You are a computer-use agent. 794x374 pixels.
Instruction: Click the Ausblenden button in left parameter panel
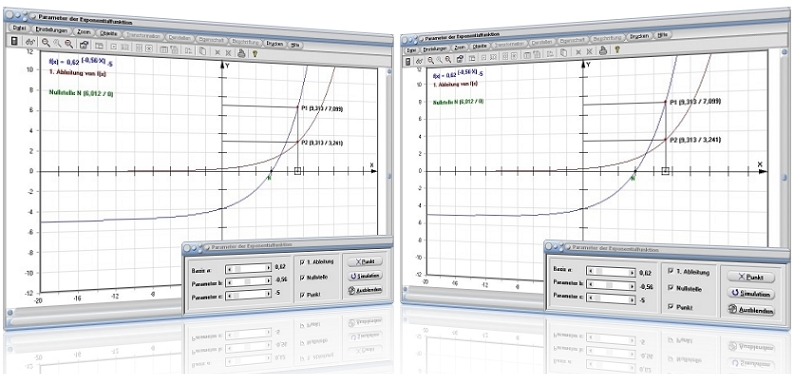pyautogui.click(x=365, y=290)
